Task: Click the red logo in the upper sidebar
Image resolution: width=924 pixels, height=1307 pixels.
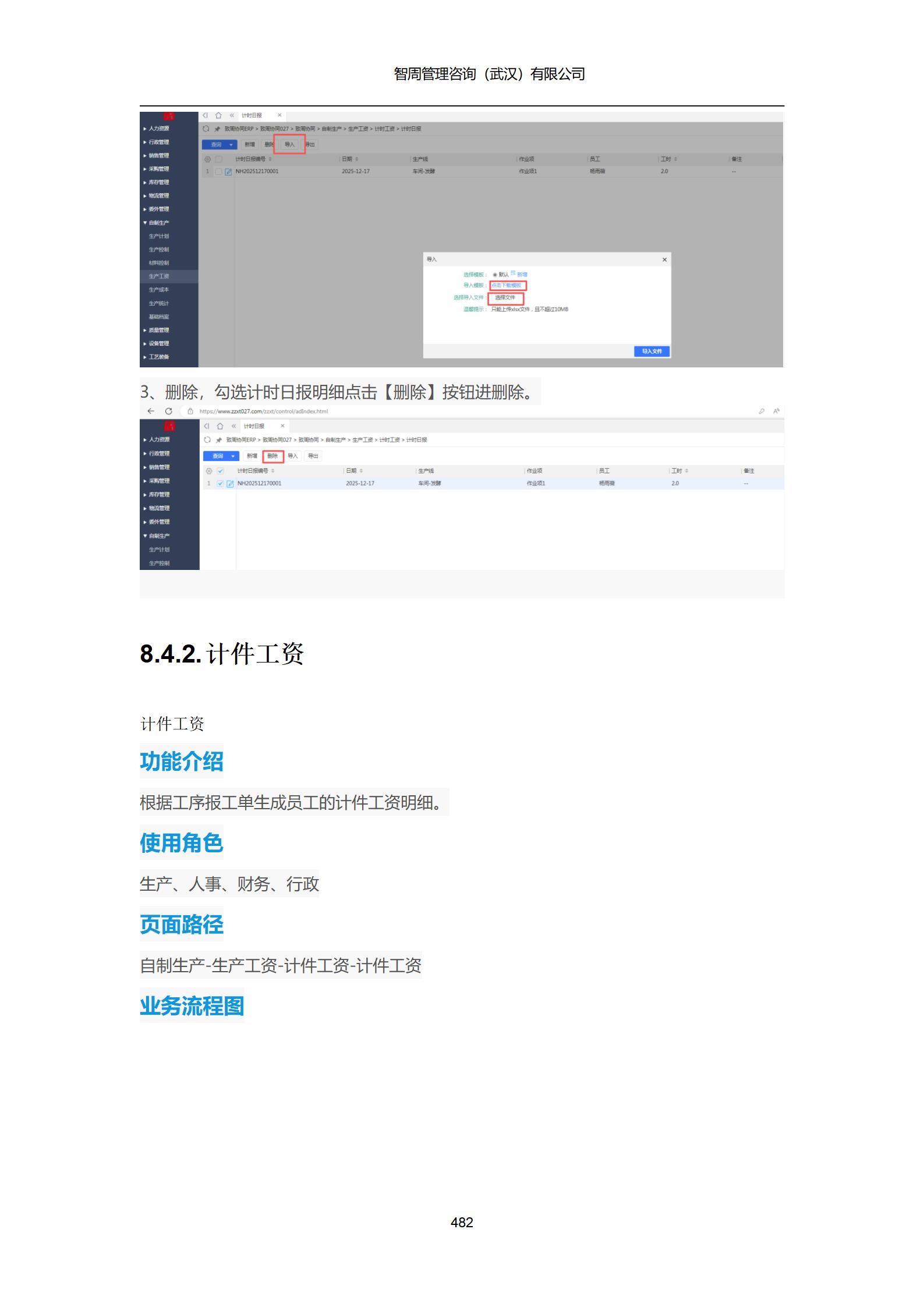Action: pos(169,116)
